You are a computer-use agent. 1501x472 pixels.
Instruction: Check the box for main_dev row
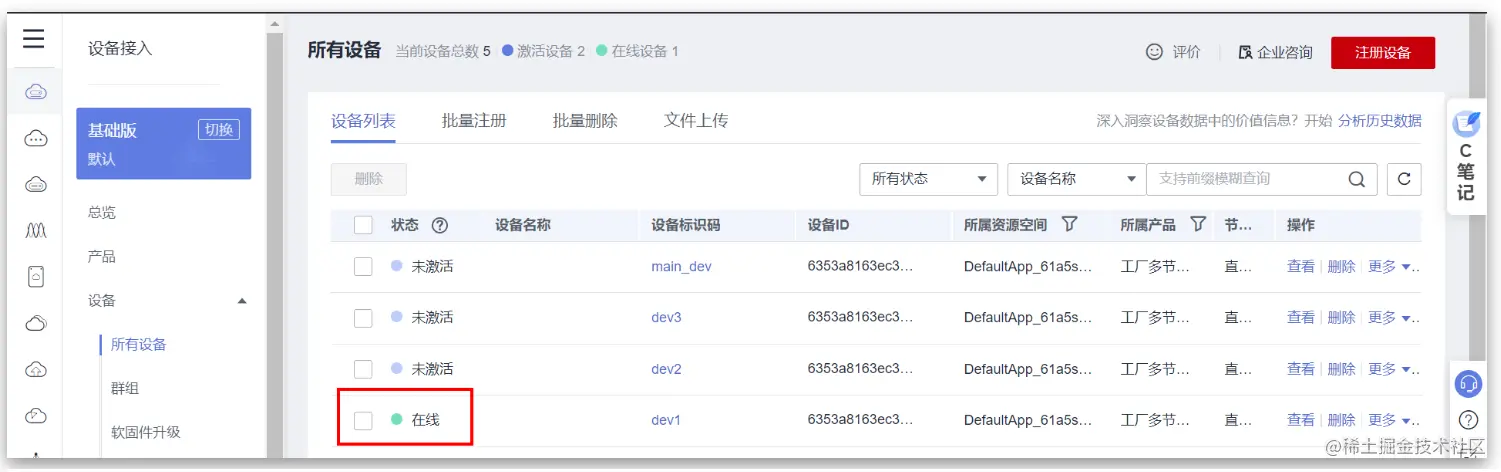(x=363, y=266)
